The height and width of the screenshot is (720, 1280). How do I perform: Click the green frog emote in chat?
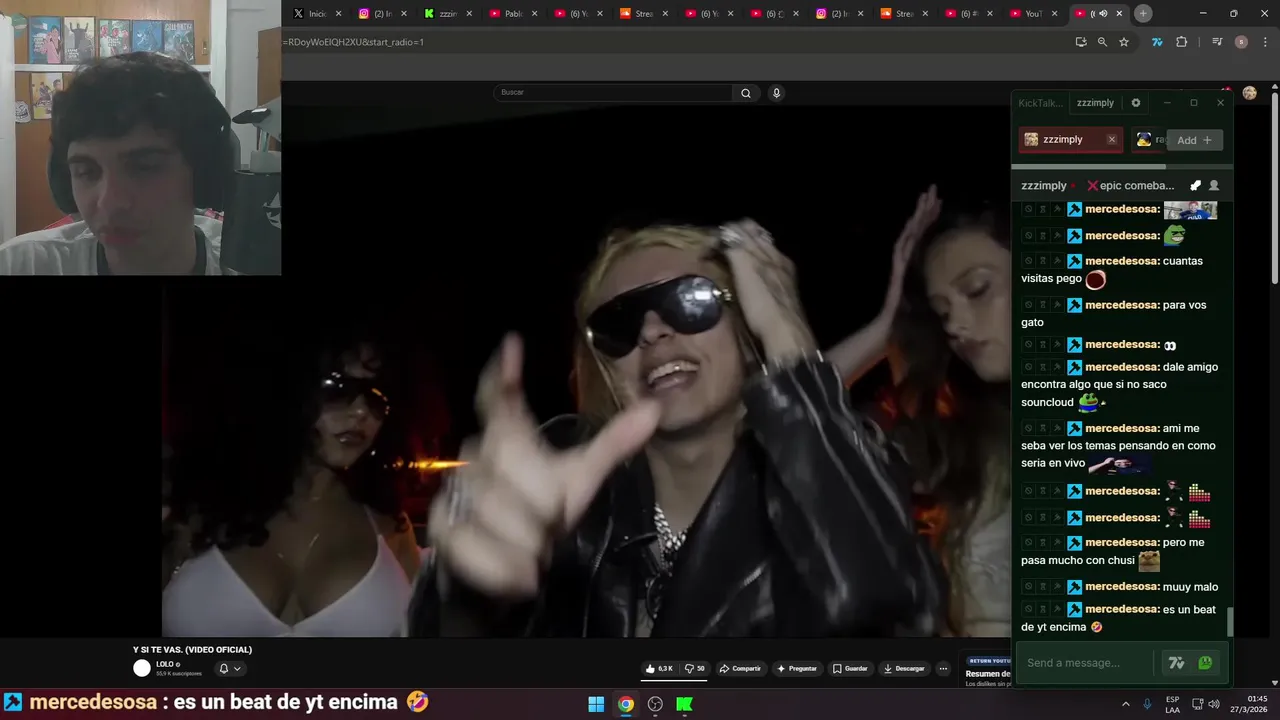[1174, 236]
